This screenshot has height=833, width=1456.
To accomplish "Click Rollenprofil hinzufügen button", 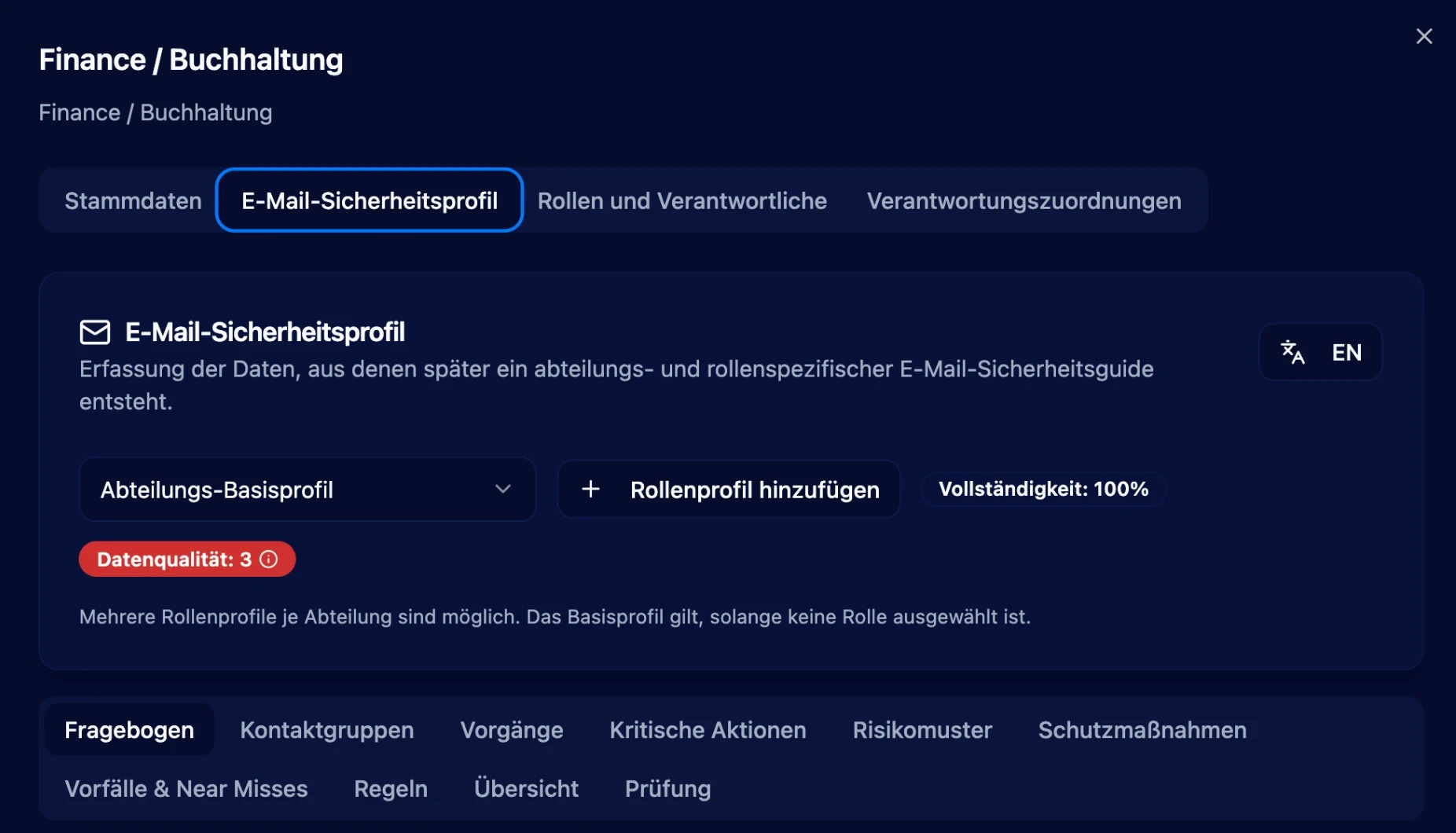I will pos(728,489).
